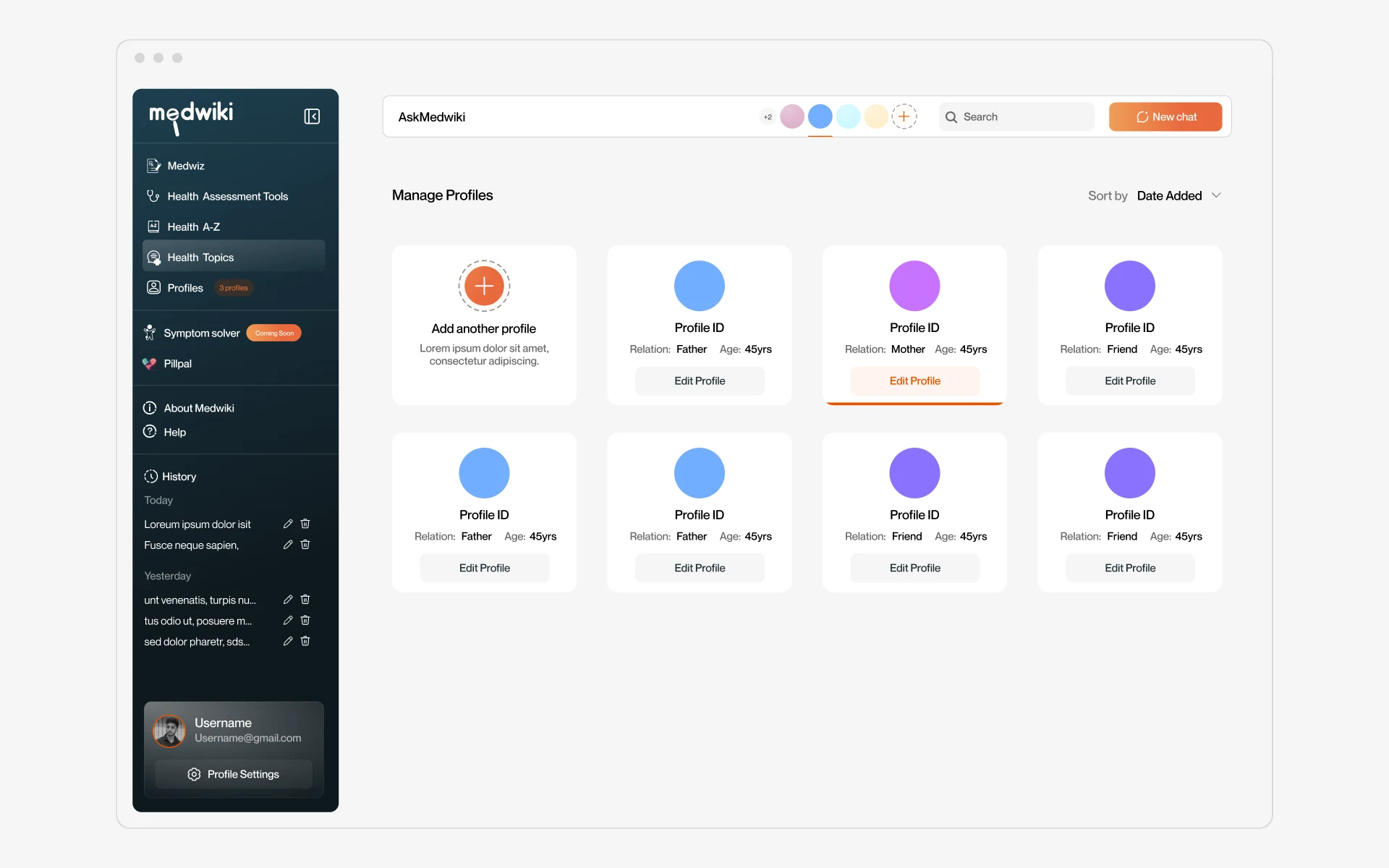1389x868 pixels.
Task: Select the cream profile swatch in header
Action: tap(876, 116)
